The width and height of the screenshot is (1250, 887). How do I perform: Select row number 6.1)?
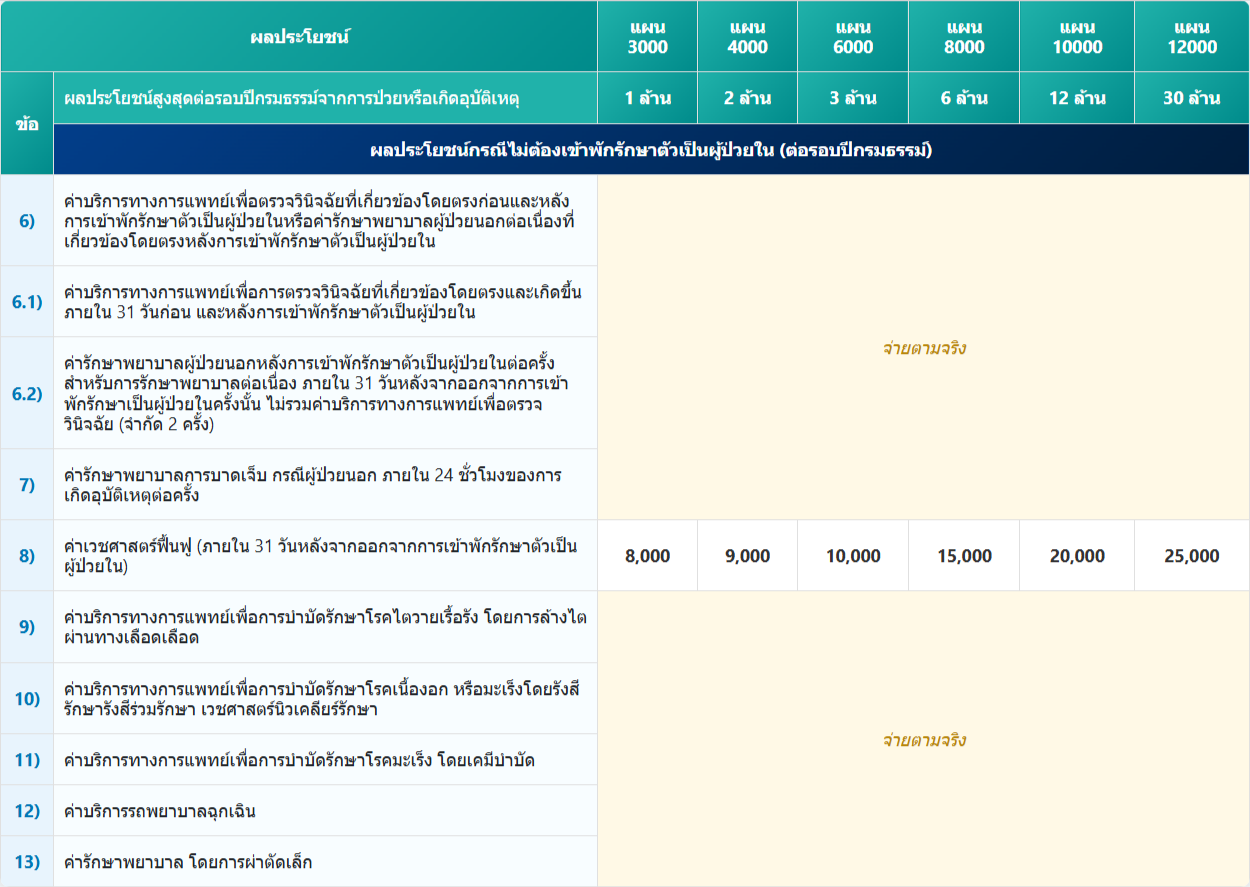point(27,301)
